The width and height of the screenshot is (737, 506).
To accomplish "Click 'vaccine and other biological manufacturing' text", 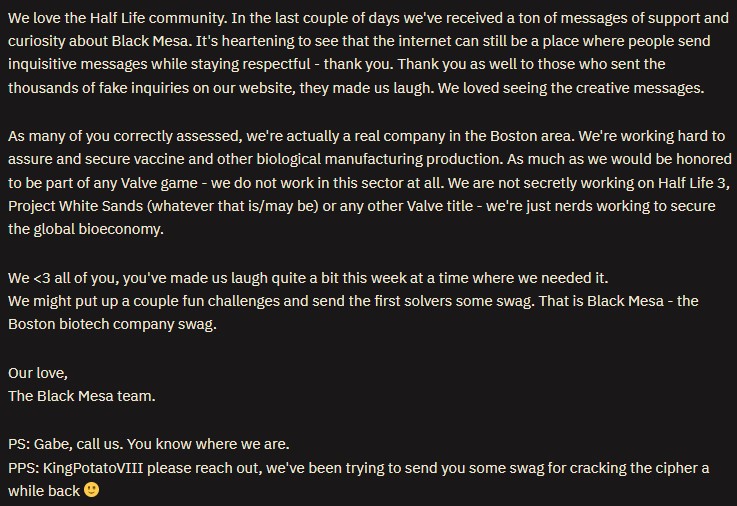I will [278, 159].
